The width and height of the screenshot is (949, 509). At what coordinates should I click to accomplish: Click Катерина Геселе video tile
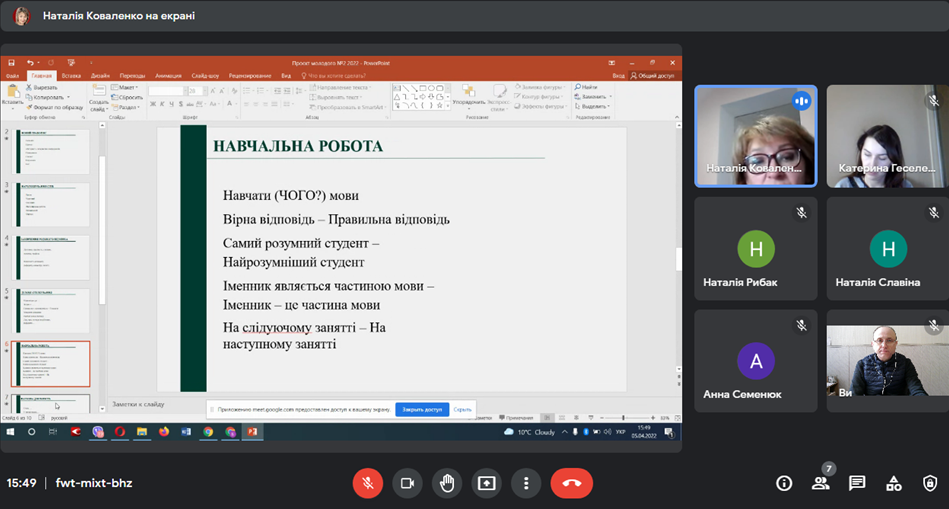tap(887, 136)
